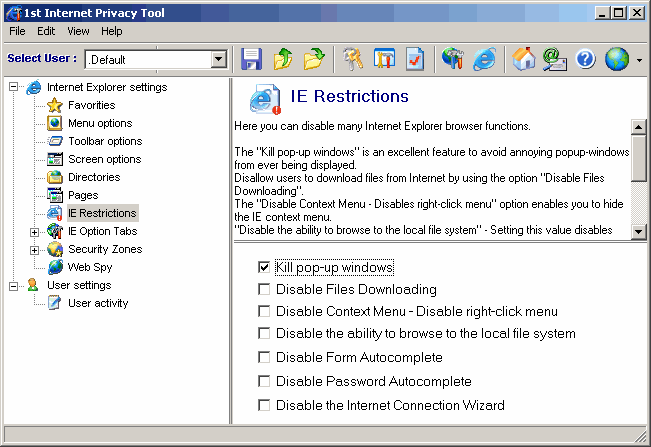Enable Disable Files Downloading checkbox
Screen dimensions: 651x447
(264, 289)
